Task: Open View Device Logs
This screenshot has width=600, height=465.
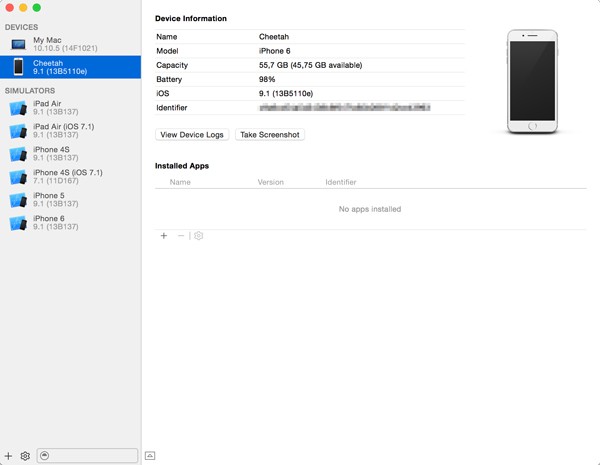Action: 192,135
